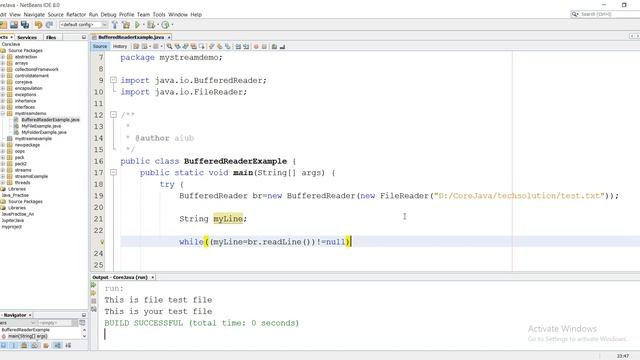Click the Stop icon in Output panel sidebar

(93, 301)
